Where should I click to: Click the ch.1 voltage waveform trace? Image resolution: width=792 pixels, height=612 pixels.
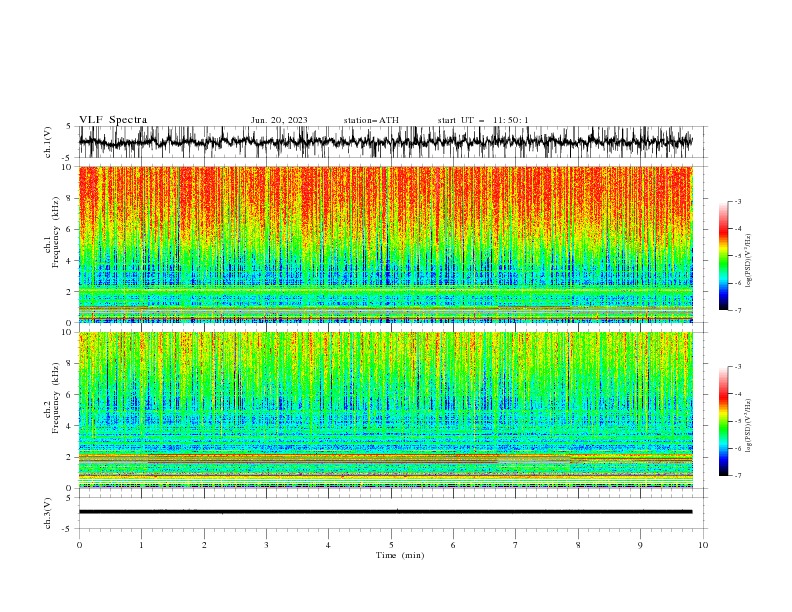click(x=385, y=142)
